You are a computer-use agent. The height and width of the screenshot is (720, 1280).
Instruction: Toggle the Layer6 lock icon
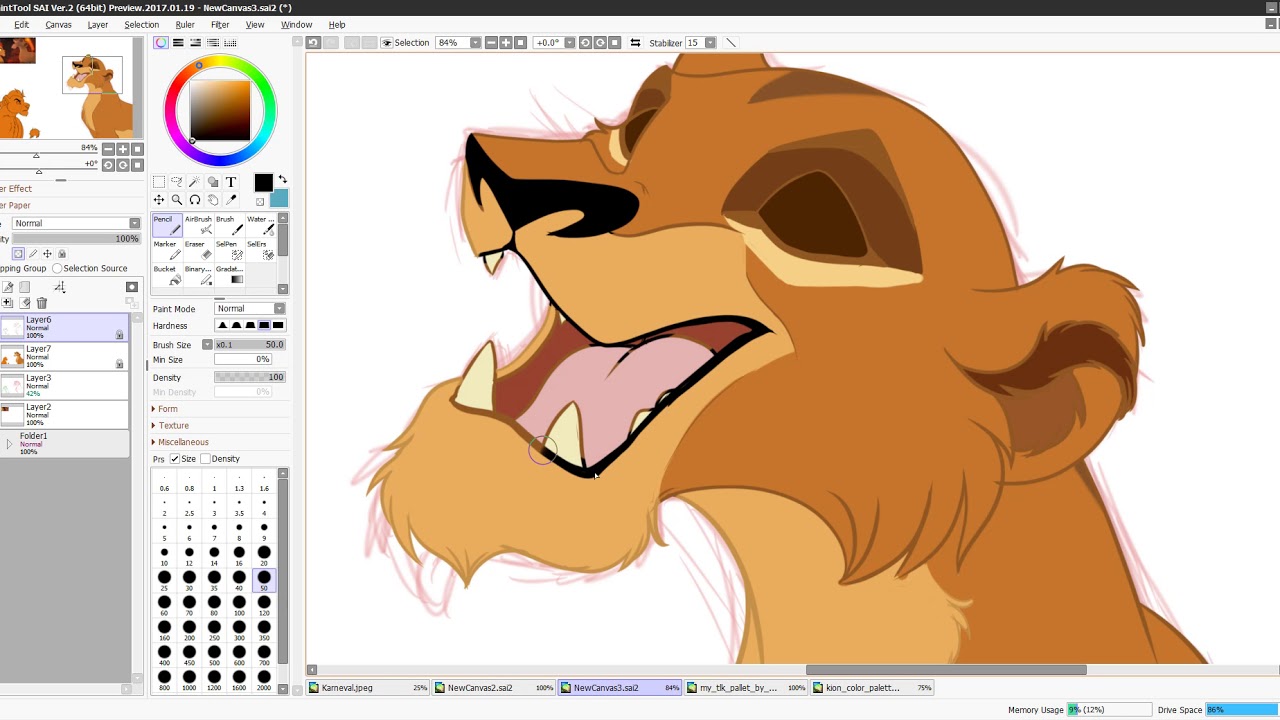click(x=120, y=335)
